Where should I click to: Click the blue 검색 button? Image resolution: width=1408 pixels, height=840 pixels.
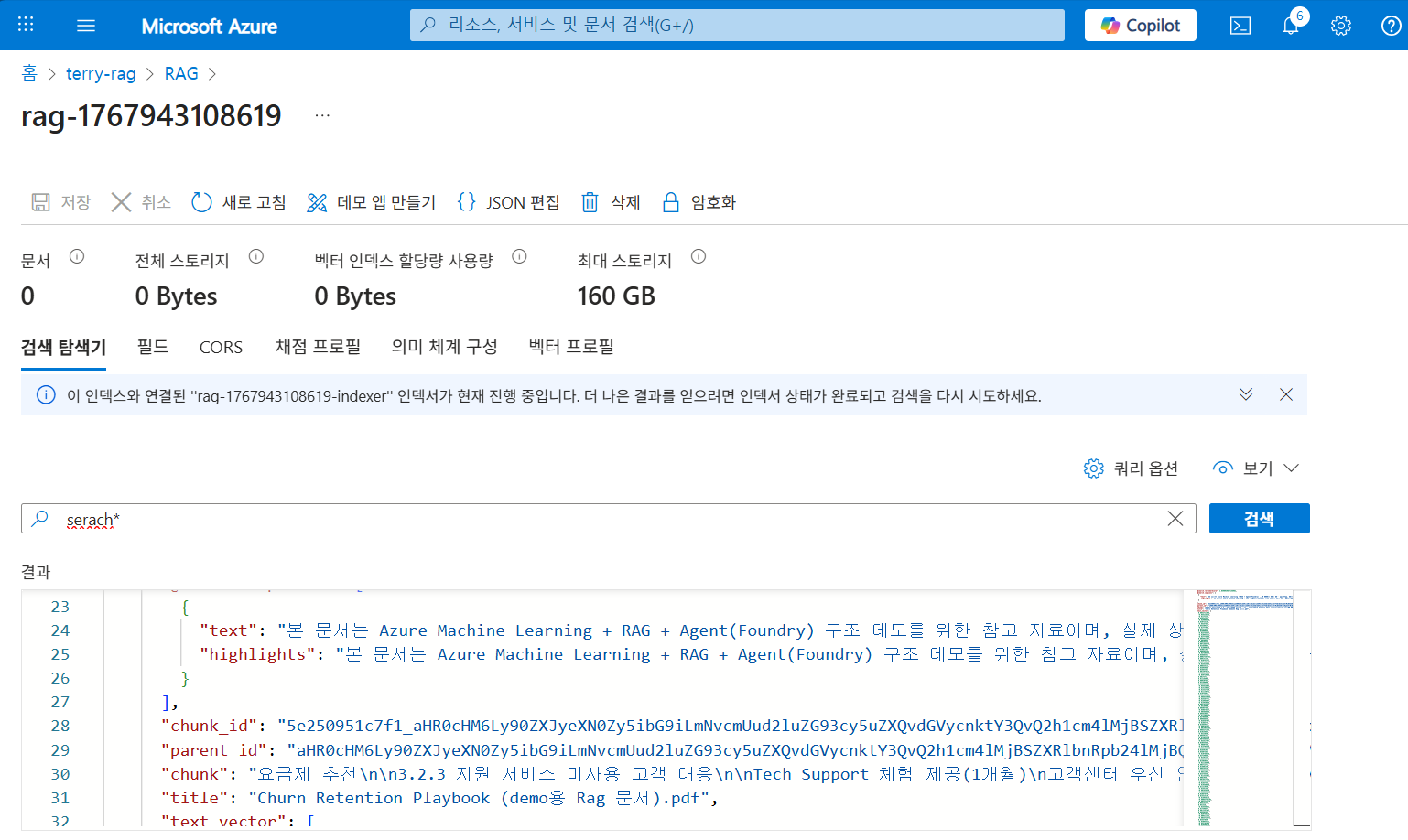coord(1260,519)
